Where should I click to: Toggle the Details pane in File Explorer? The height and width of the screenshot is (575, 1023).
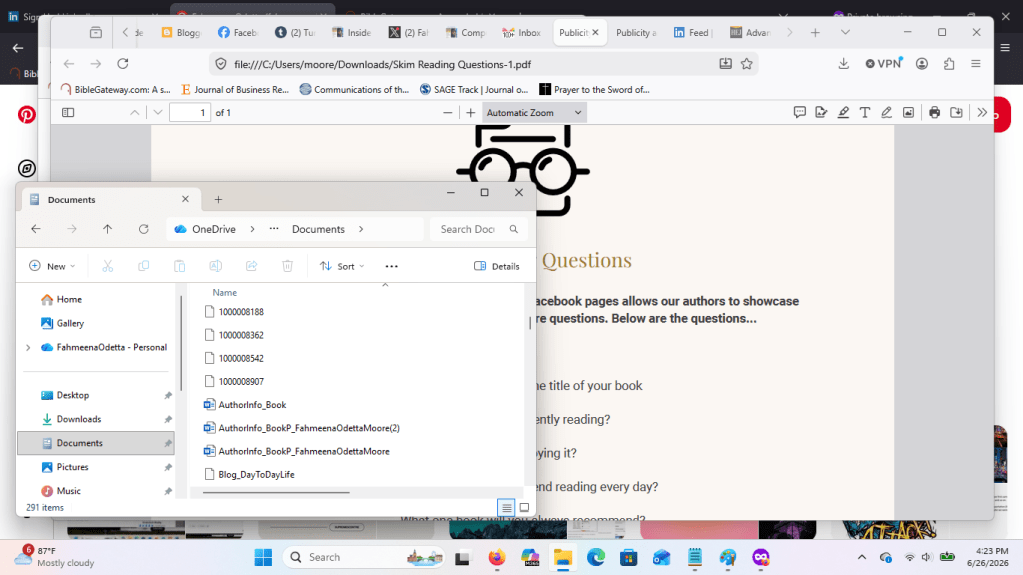[496, 266]
